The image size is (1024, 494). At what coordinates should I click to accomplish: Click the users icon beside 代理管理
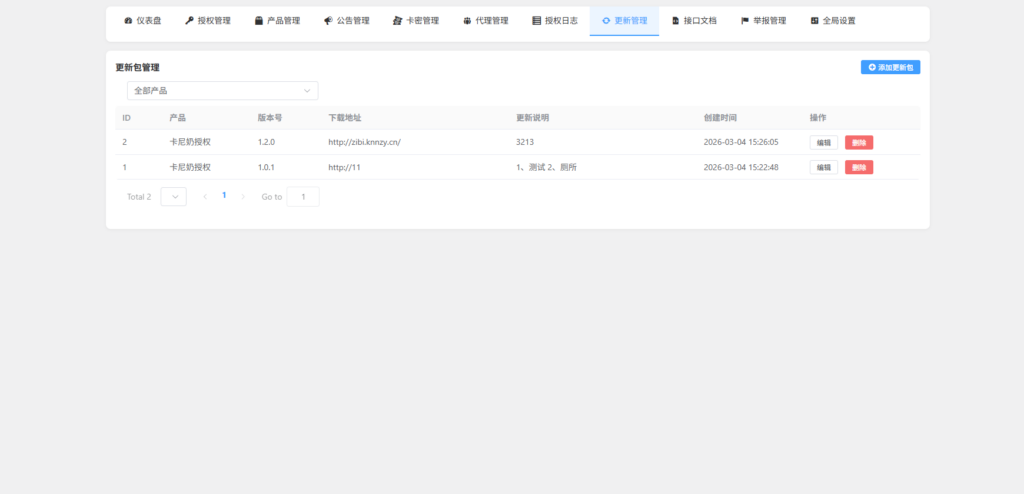(467, 21)
